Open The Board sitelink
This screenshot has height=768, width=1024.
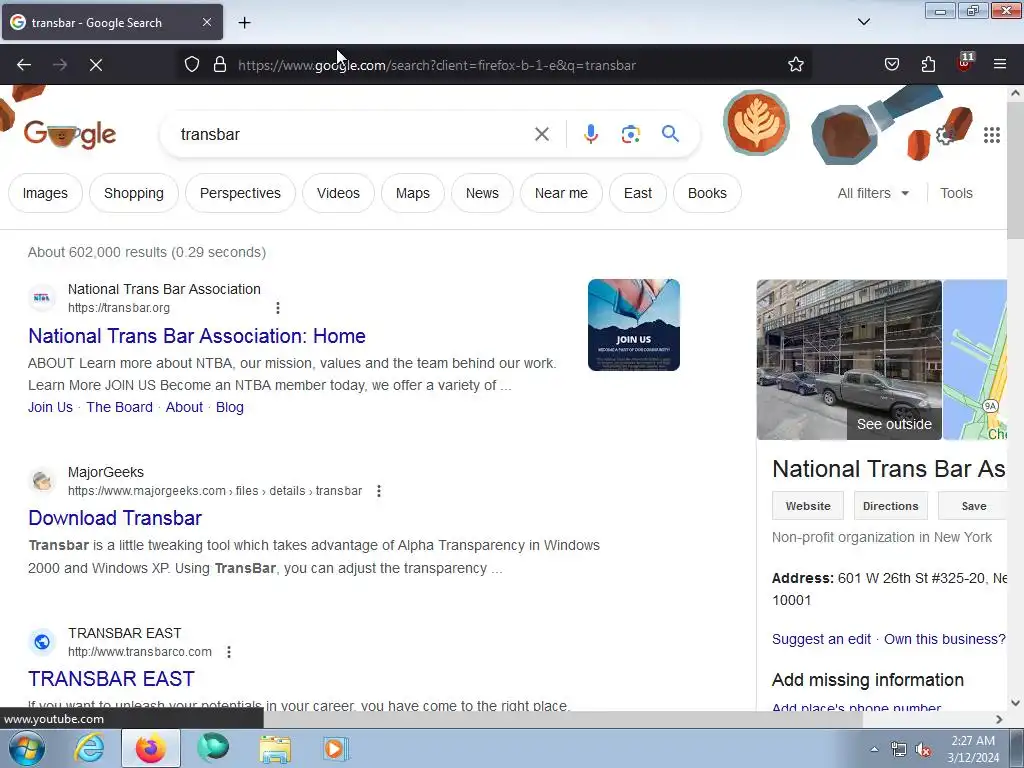120,407
